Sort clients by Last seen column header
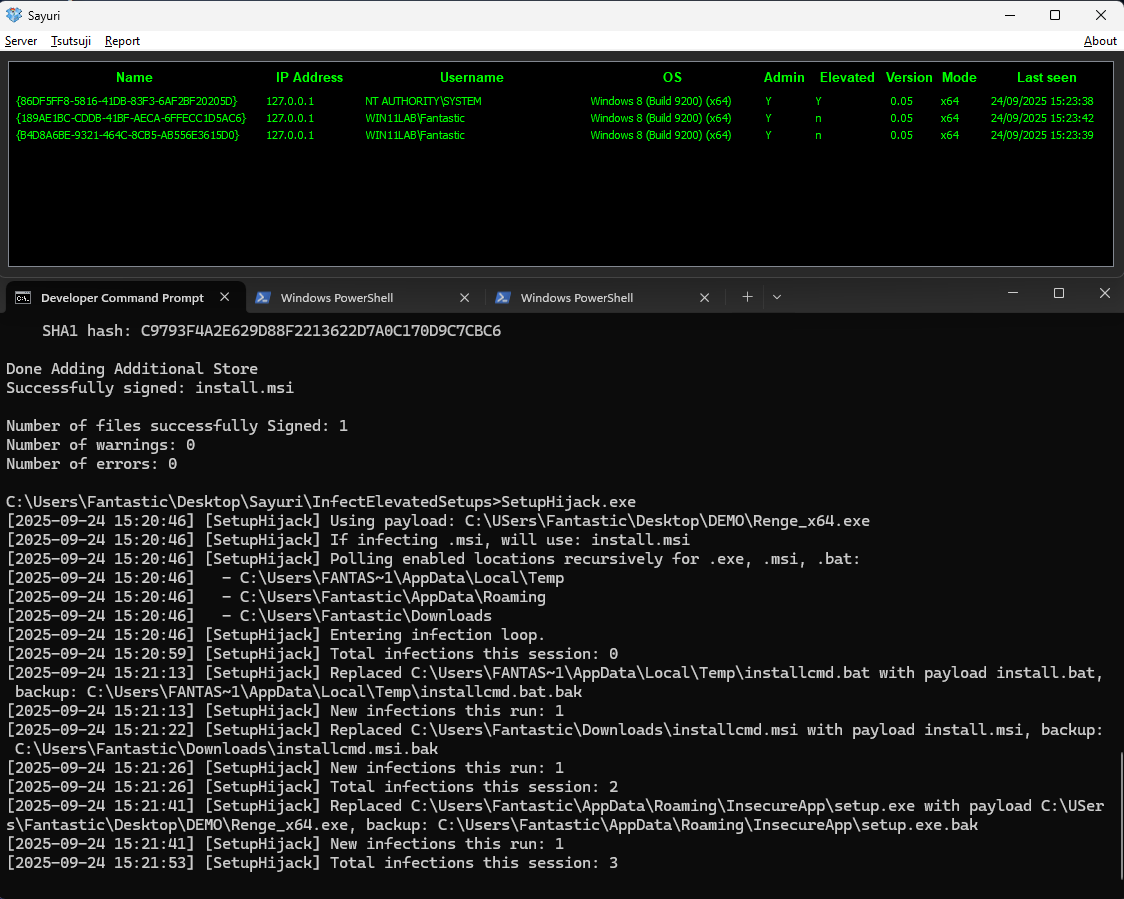The image size is (1124, 899). tap(1046, 77)
